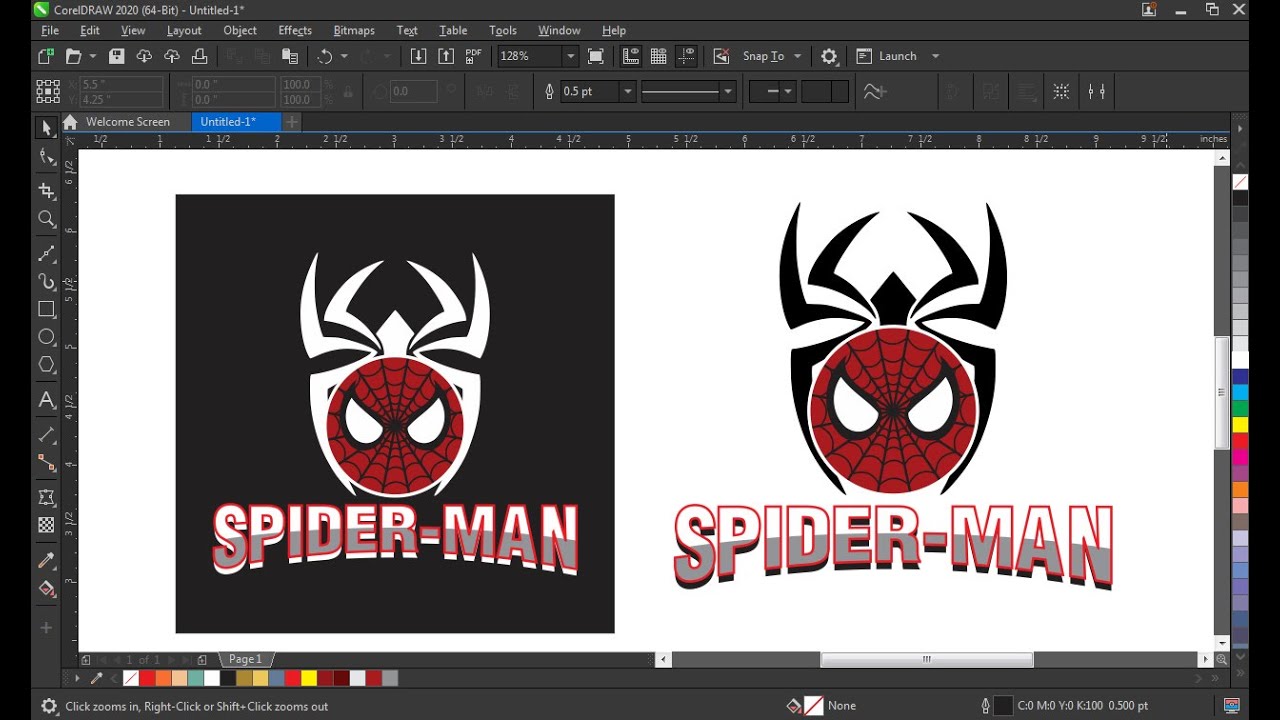Screen dimensions: 1280x720
Task: Select the Parallel Dimension tool
Action: pyautogui.click(x=46, y=435)
